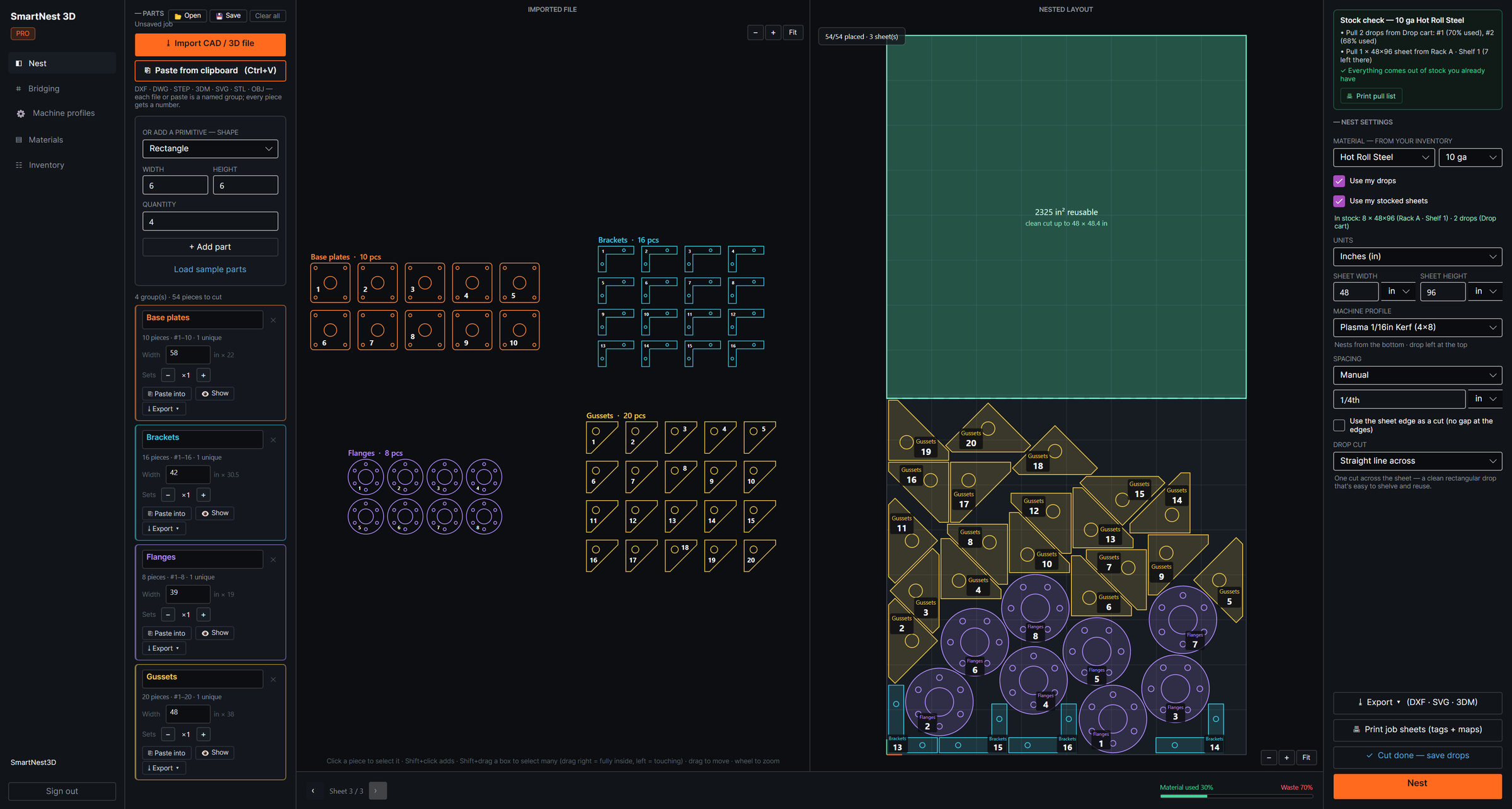Open the Hot Roll Steel material dropdown
Viewport: 1512px width, 809px height.
(1383, 158)
